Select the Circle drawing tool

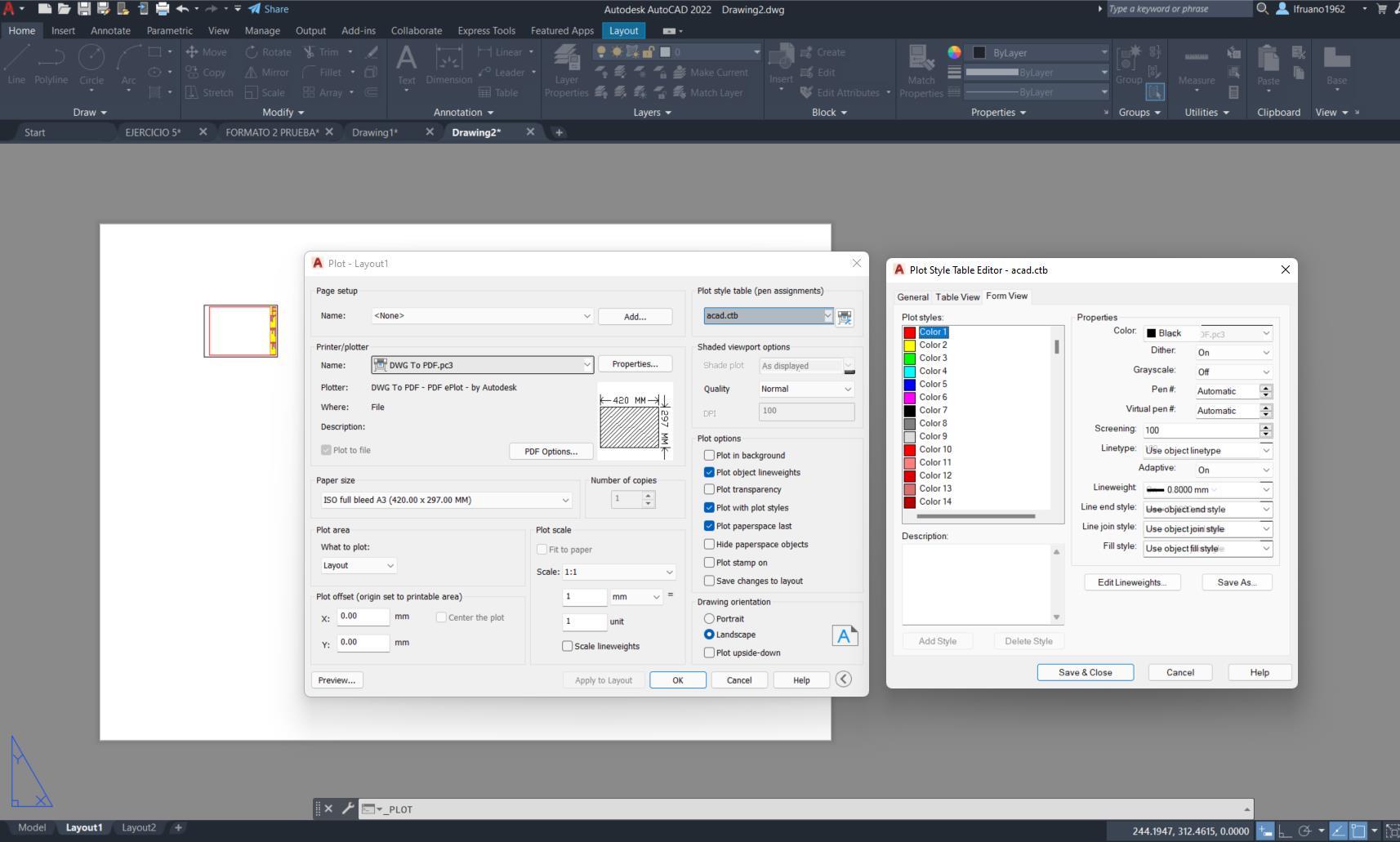tap(91, 65)
